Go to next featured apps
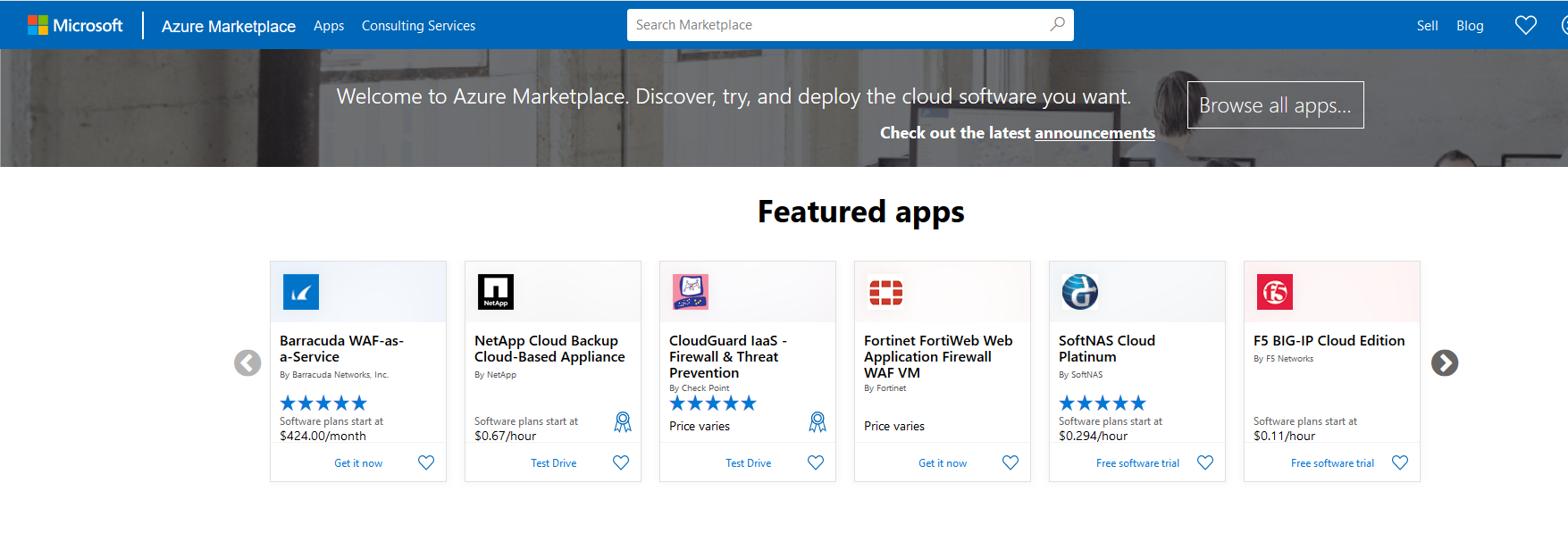The height and width of the screenshot is (541, 1568). point(1445,362)
